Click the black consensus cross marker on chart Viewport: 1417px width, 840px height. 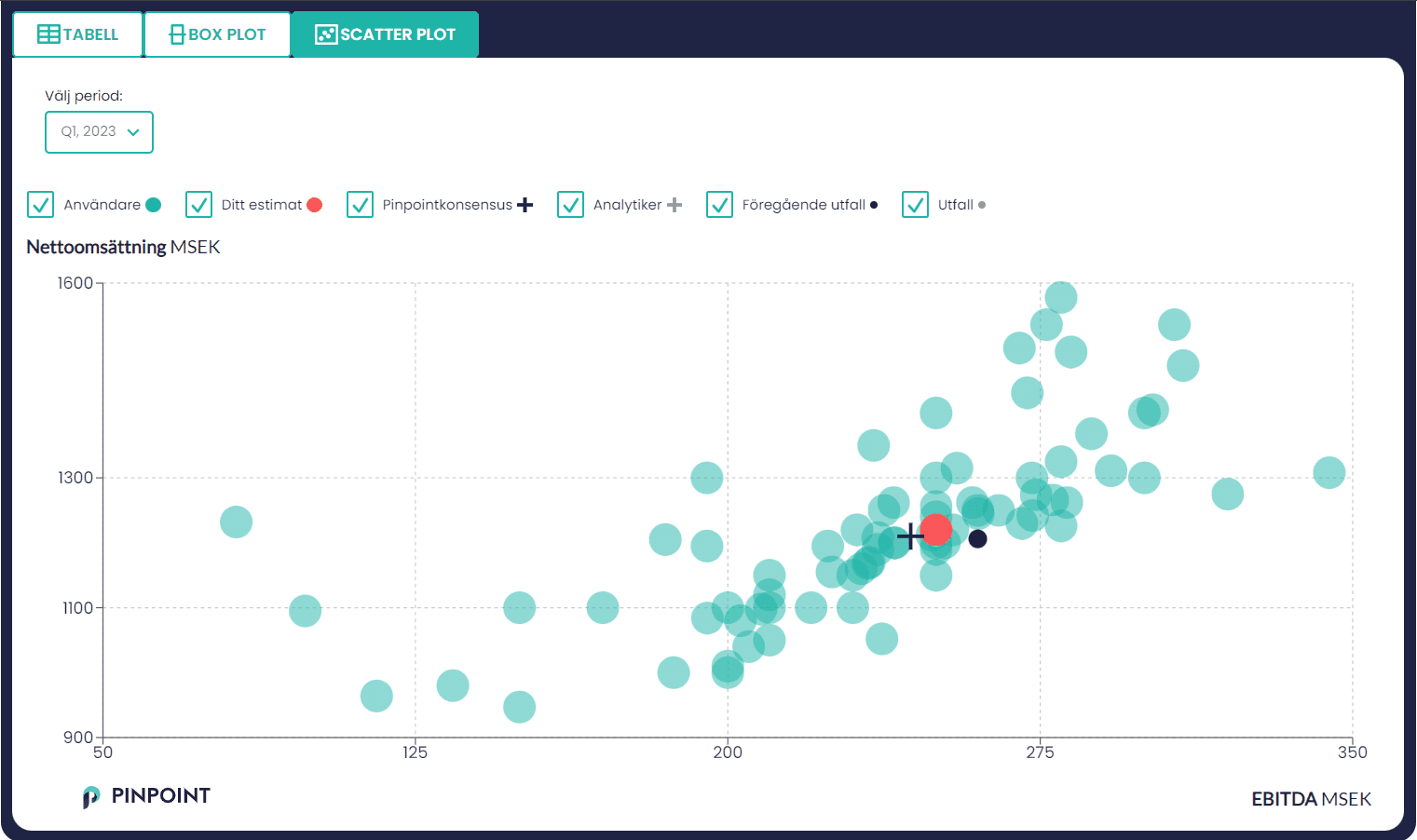point(910,536)
